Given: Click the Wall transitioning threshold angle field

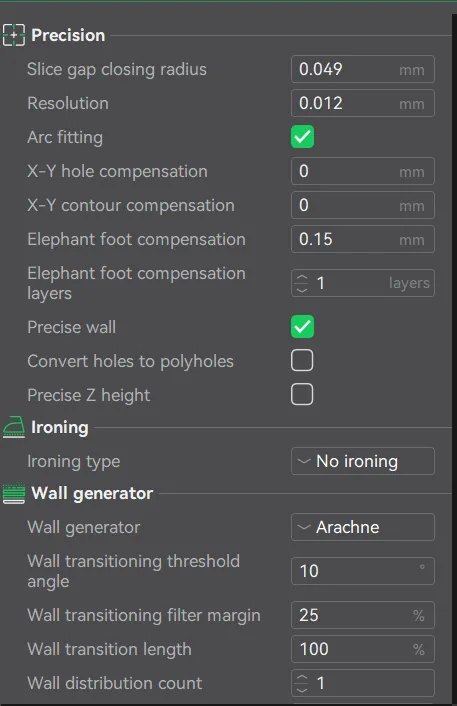Looking at the screenshot, I should point(363,571).
